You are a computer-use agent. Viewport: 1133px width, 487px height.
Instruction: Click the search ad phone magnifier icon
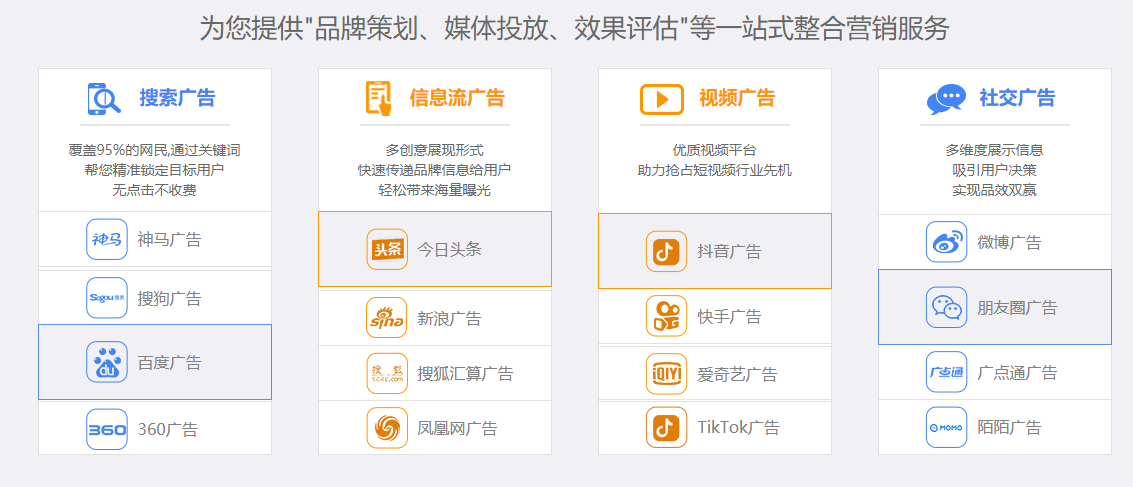(104, 99)
